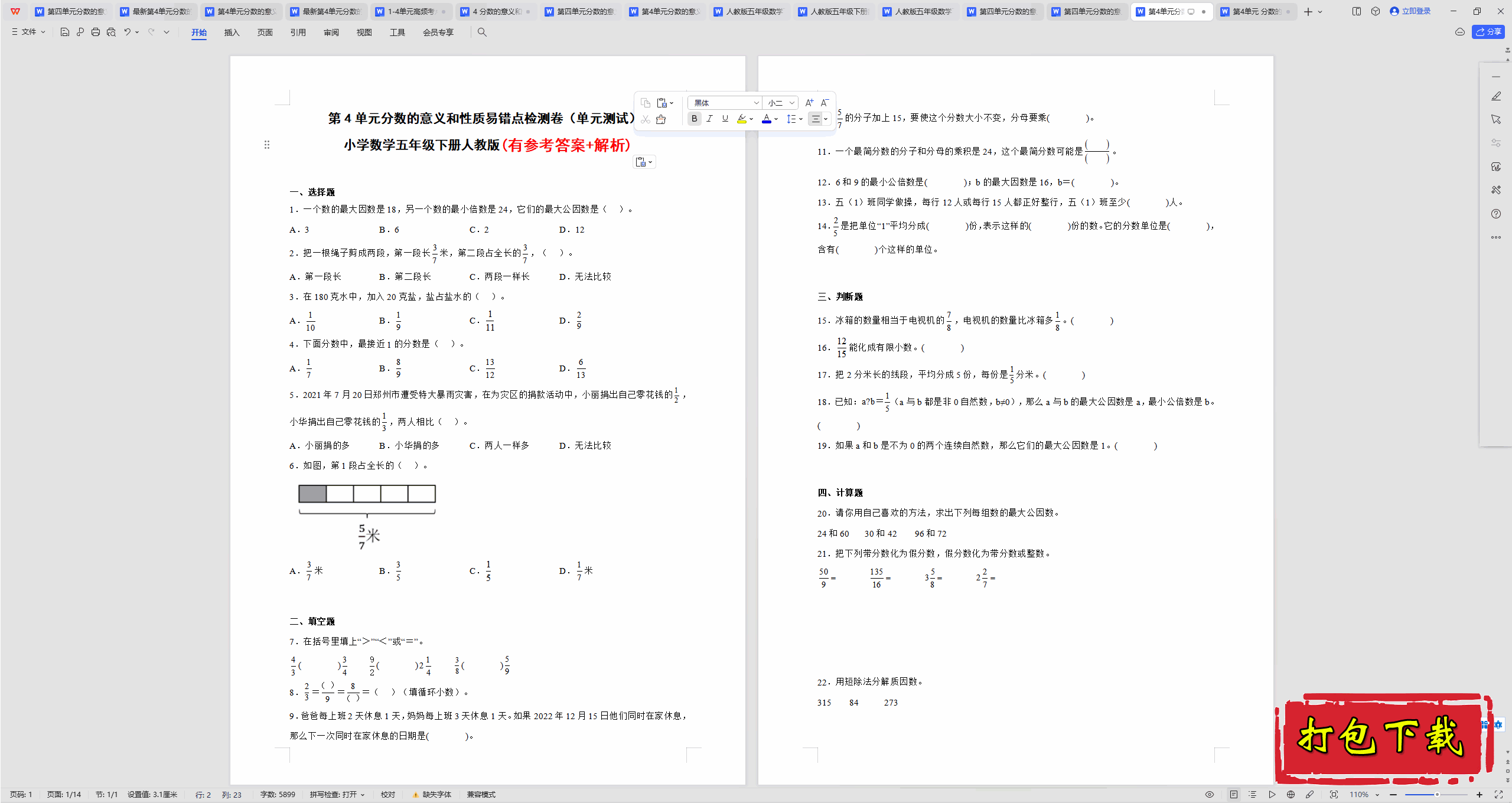This screenshot has height=803, width=1512.
Task: Toggle center alignment in floating toolbar
Action: (815, 119)
